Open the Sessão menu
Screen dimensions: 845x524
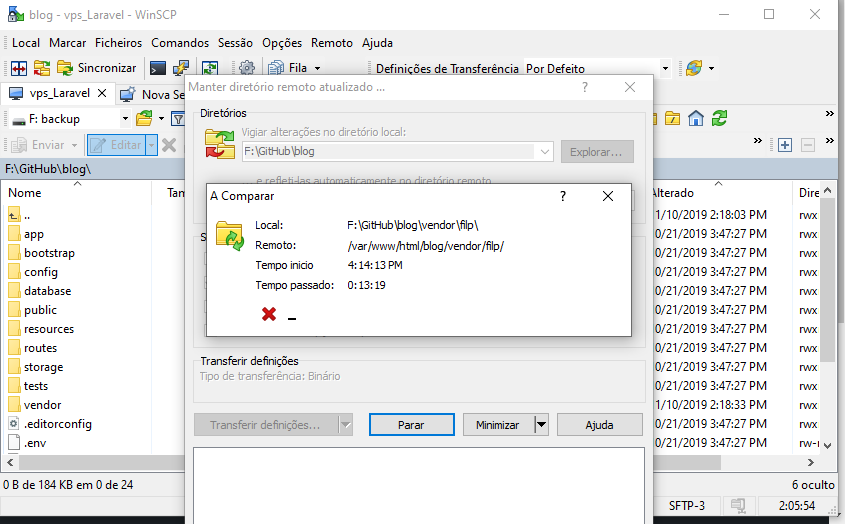coord(235,43)
